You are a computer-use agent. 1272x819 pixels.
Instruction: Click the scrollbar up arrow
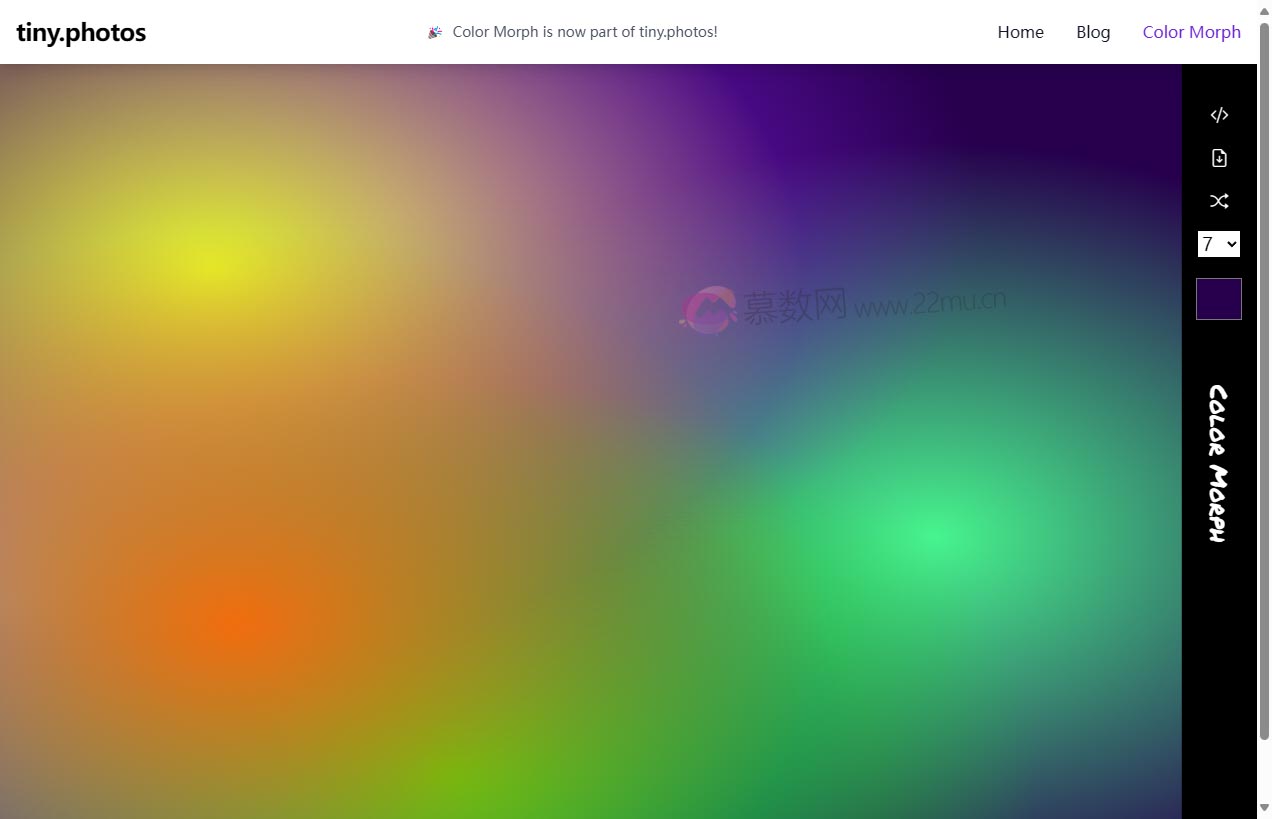point(1264,8)
